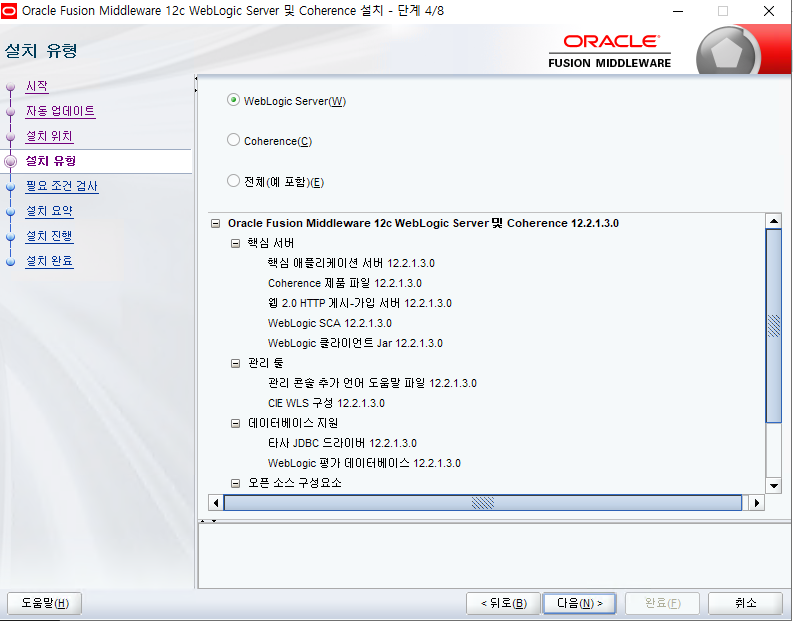This screenshot has height=621, width=793.
Task: Select 관리 콘솔 추가 언어 도움말 파일 row
Action: [x=372, y=383]
